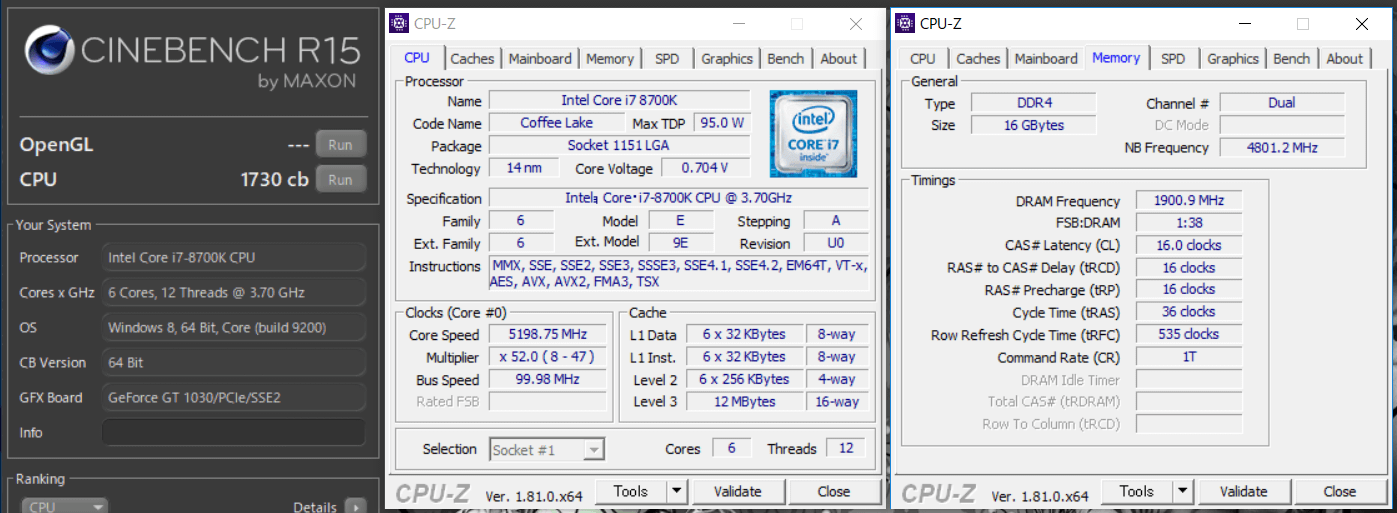
Task: Click the '0.704 V' core voltage value
Action: (704, 168)
